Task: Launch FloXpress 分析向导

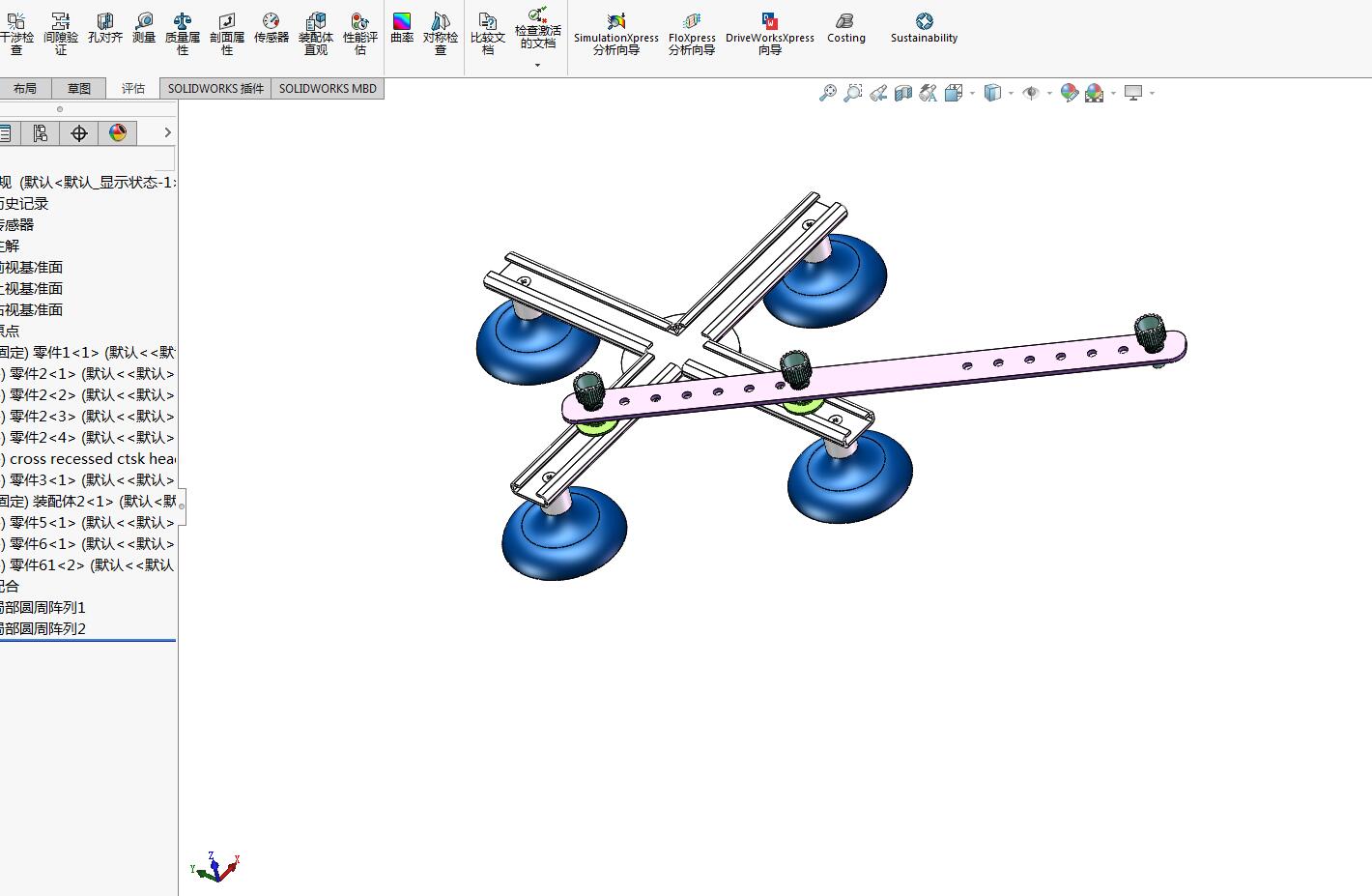Action: [692, 34]
